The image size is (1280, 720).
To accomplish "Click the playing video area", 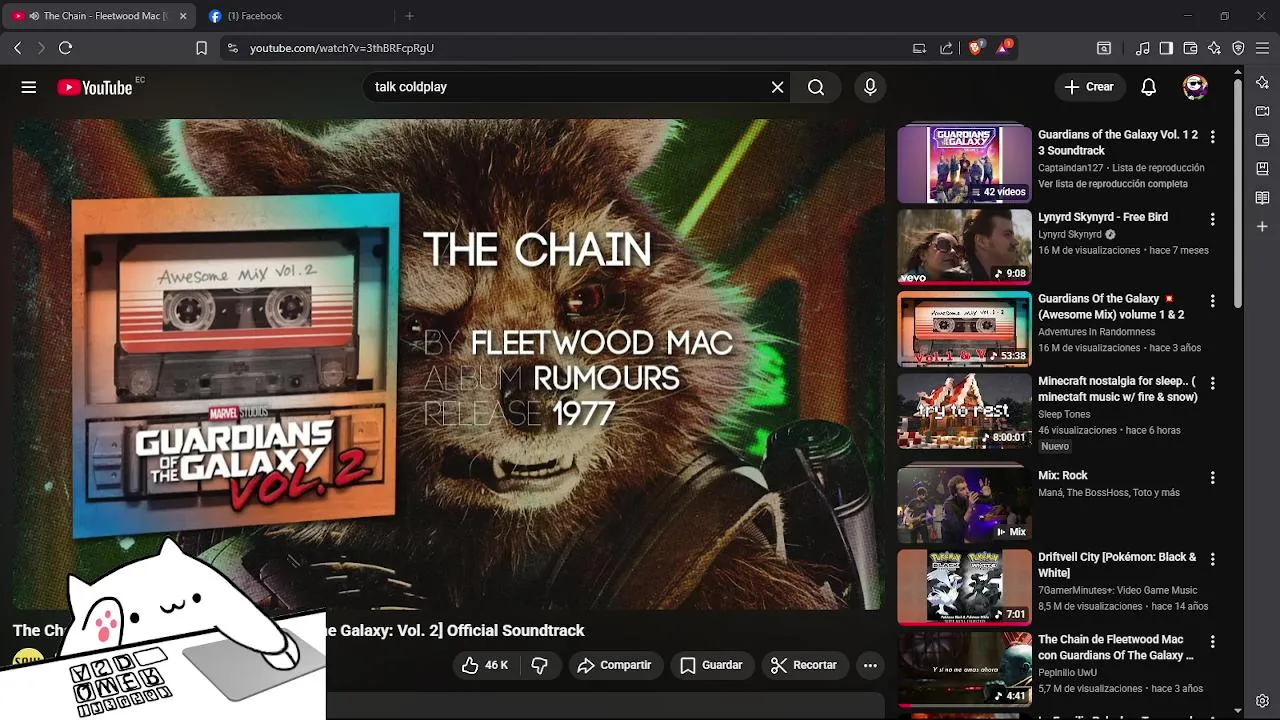I will (448, 365).
